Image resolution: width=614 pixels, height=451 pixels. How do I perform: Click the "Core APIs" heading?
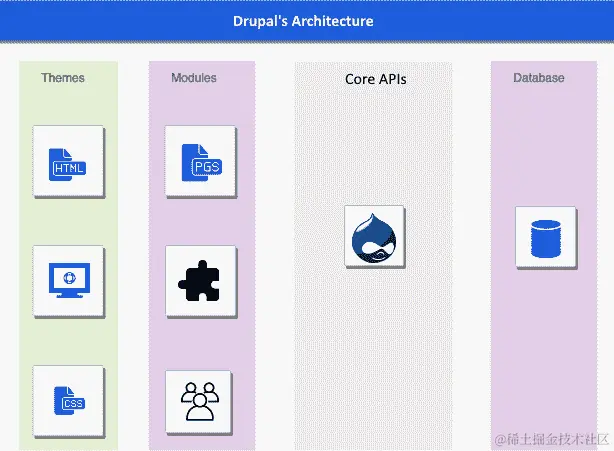point(376,79)
